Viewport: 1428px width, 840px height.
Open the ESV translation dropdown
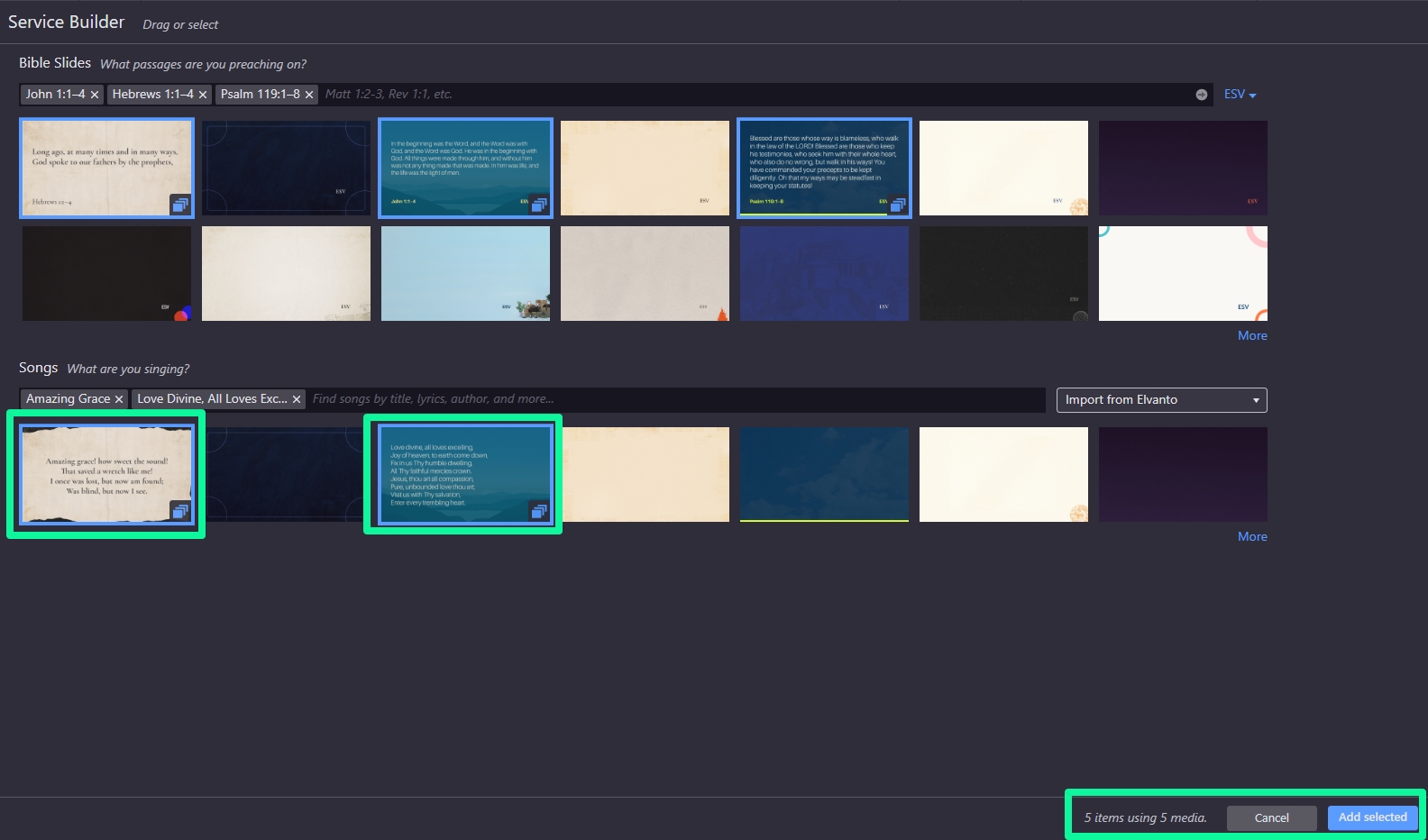(1240, 95)
